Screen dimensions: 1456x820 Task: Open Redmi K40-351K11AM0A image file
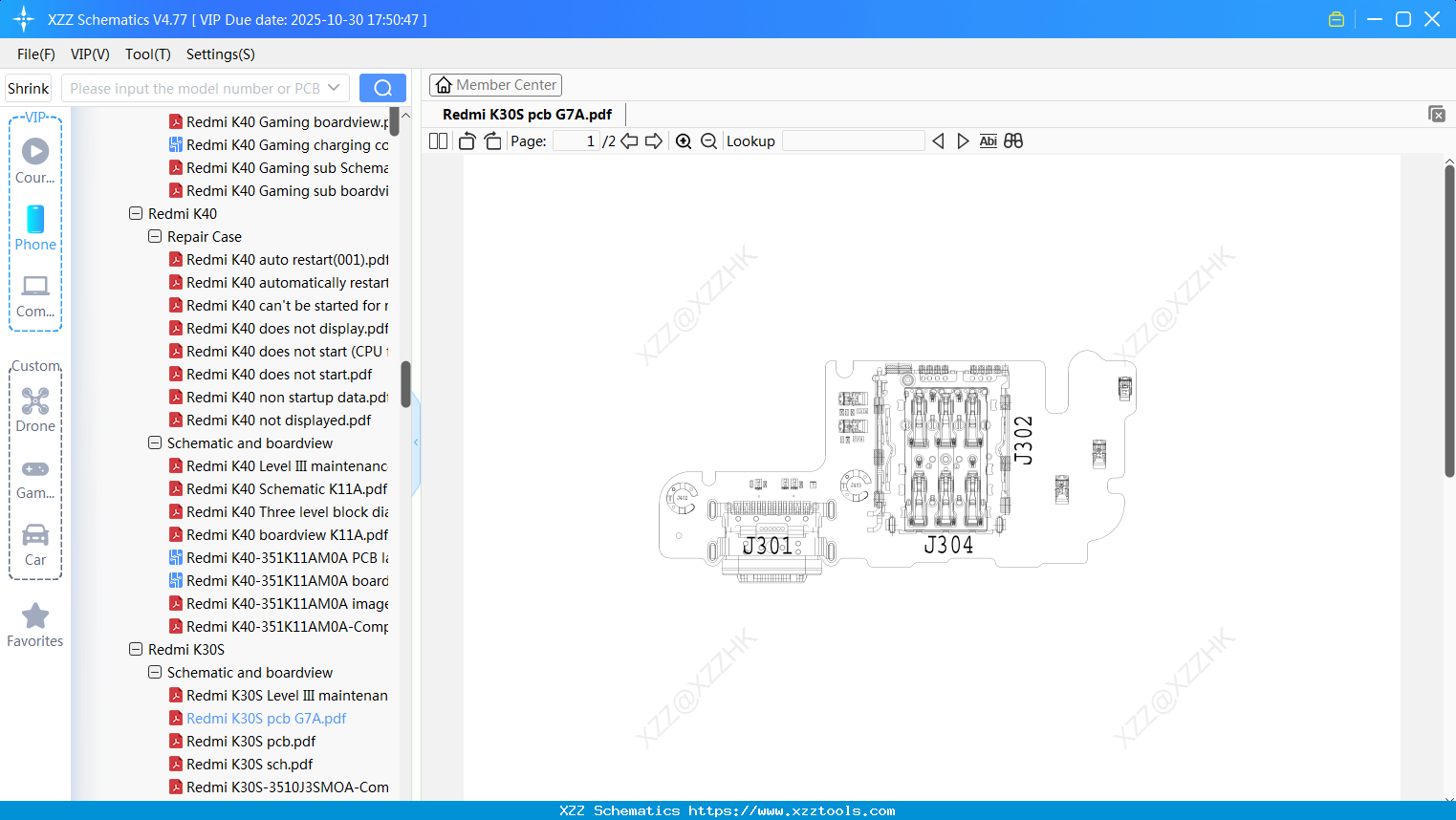point(279,603)
